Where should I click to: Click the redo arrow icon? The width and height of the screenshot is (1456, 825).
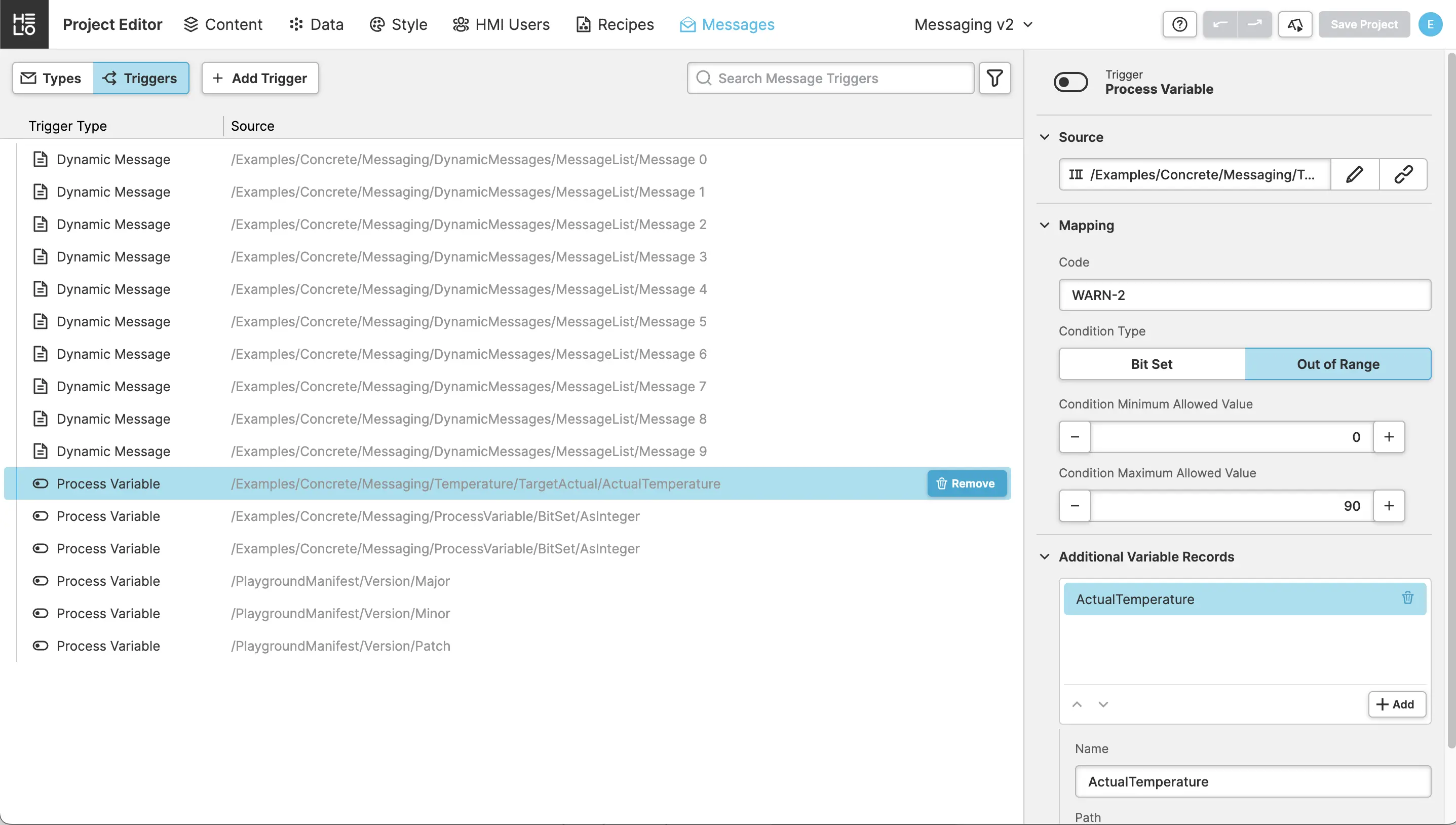tap(1254, 24)
